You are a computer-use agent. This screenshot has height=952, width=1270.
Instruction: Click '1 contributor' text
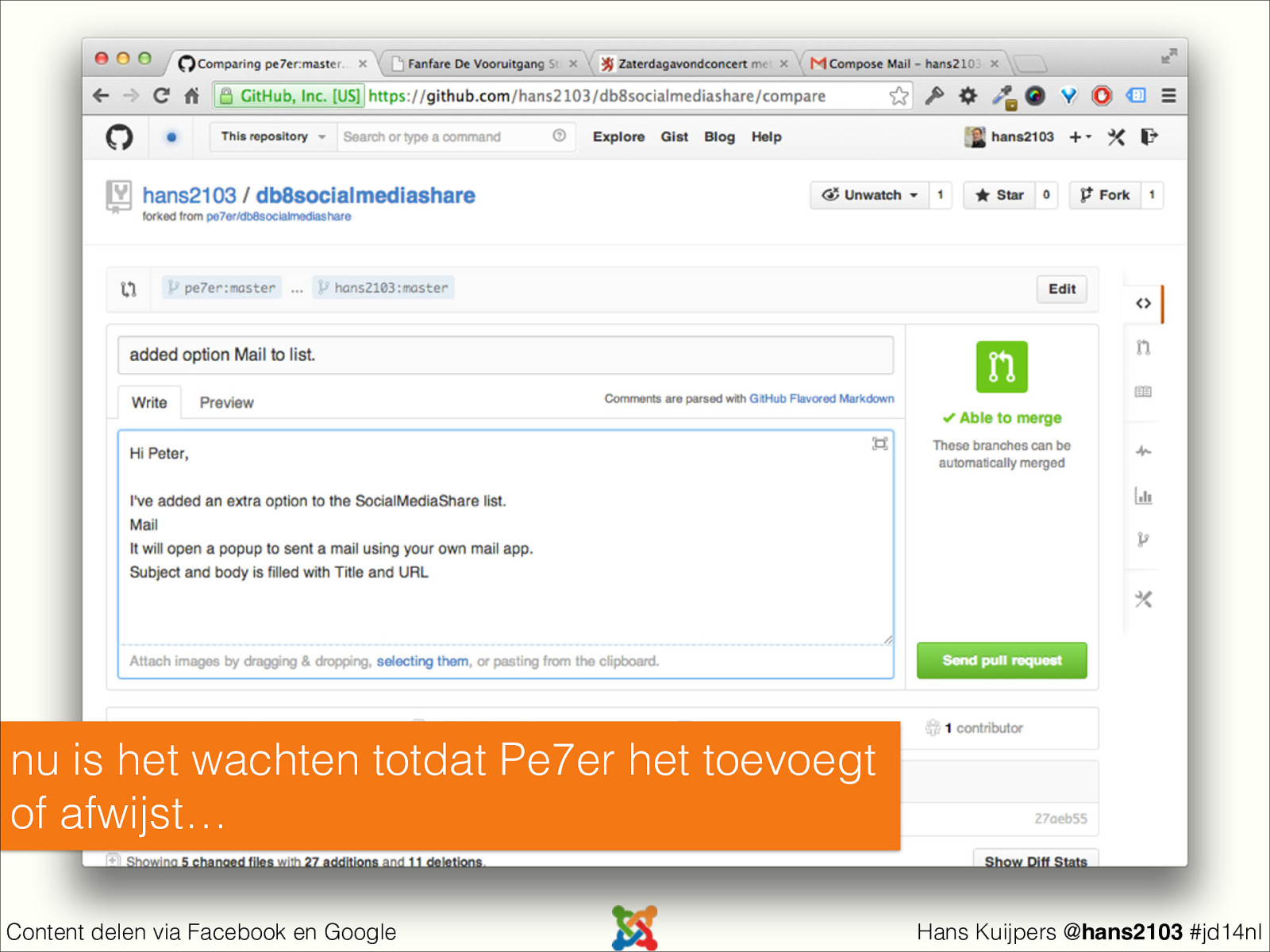983,727
